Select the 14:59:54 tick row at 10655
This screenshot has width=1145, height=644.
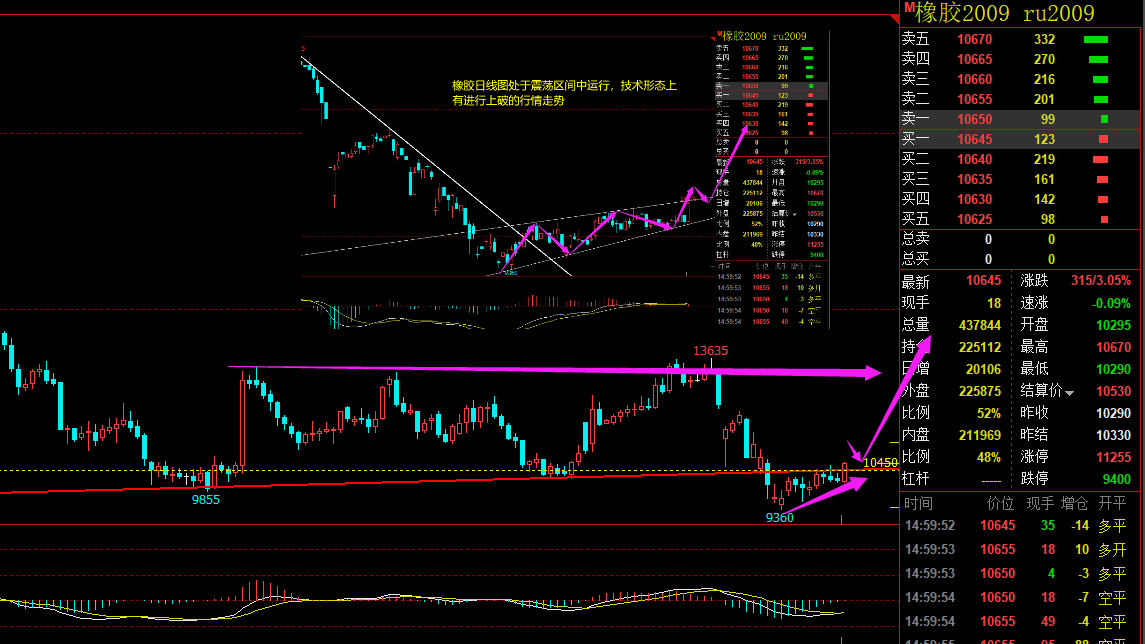point(1020,622)
